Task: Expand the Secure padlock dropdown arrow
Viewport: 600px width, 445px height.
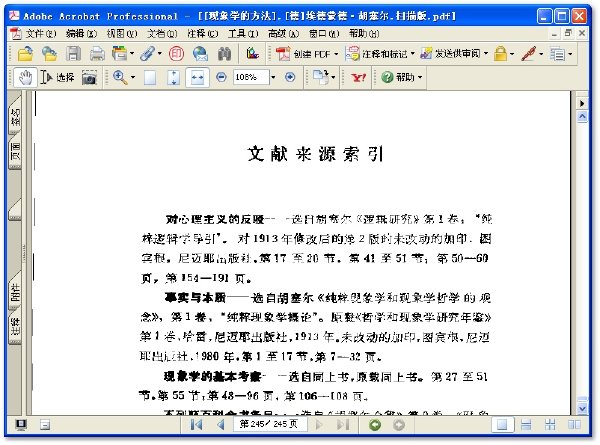Action: coord(512,54)
